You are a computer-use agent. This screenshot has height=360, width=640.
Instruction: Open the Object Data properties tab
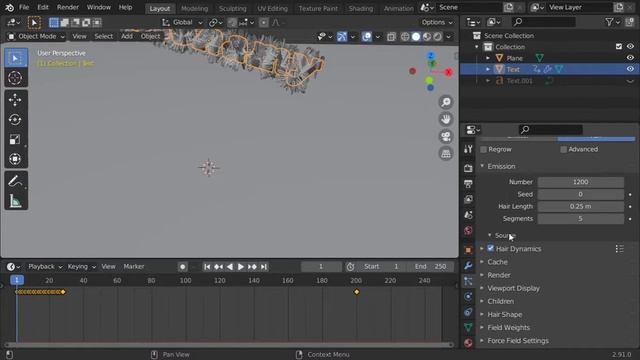(468, 327)
